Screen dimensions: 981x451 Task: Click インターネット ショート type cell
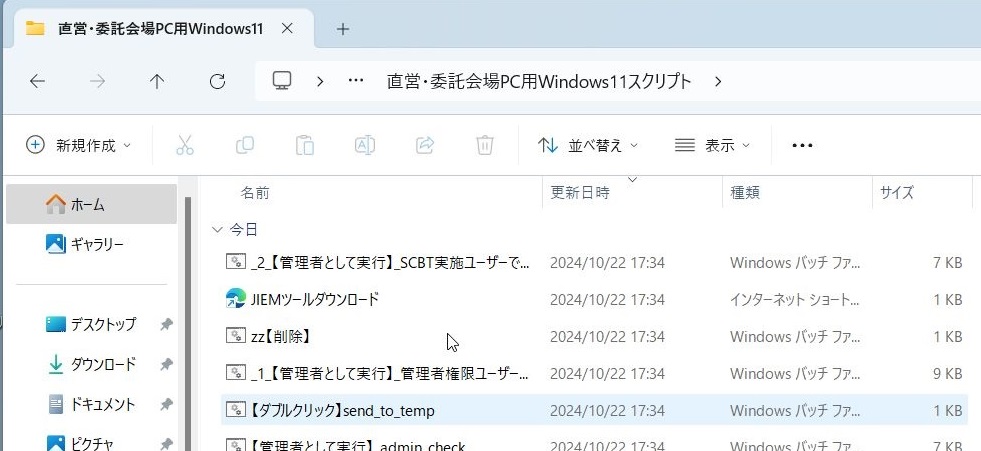click(x=794, y=300)
